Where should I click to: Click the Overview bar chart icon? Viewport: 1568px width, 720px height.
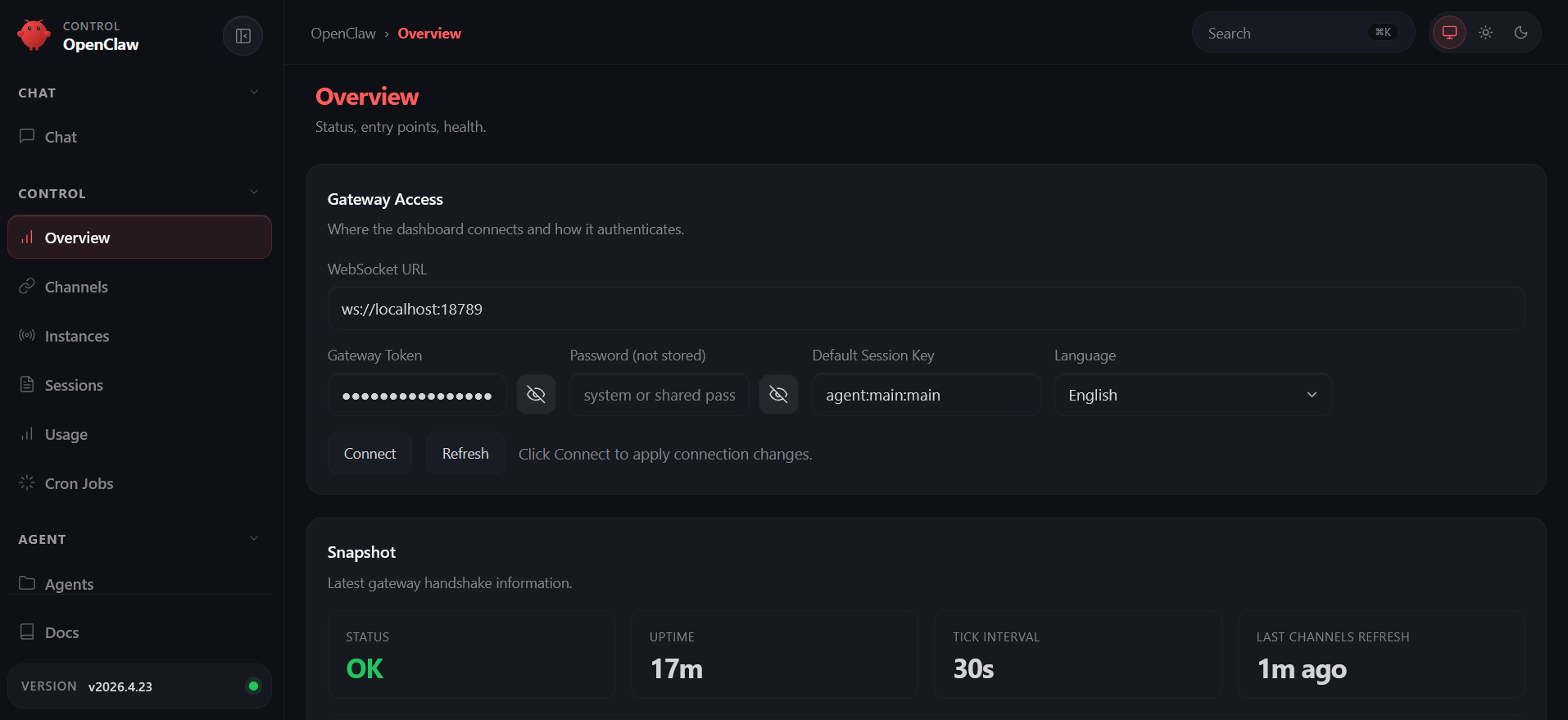[27, 238]
